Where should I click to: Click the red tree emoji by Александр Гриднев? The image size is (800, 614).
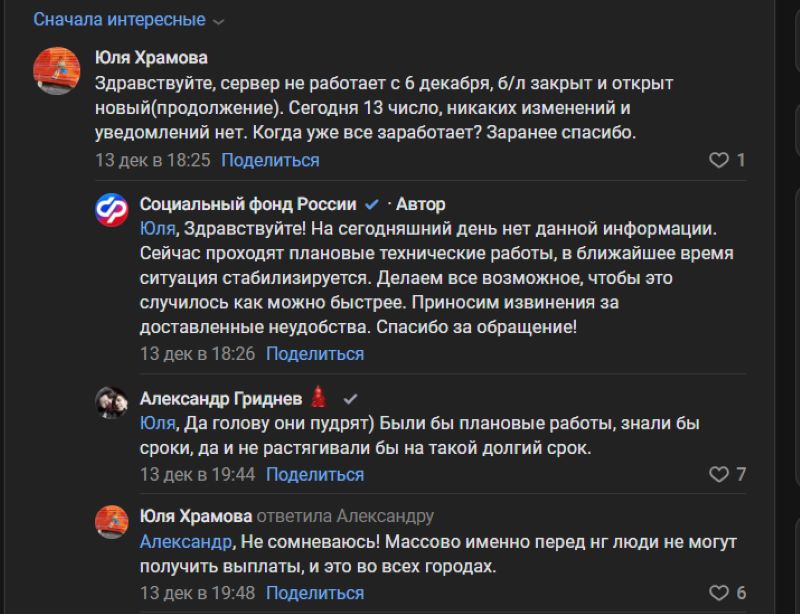320,397
